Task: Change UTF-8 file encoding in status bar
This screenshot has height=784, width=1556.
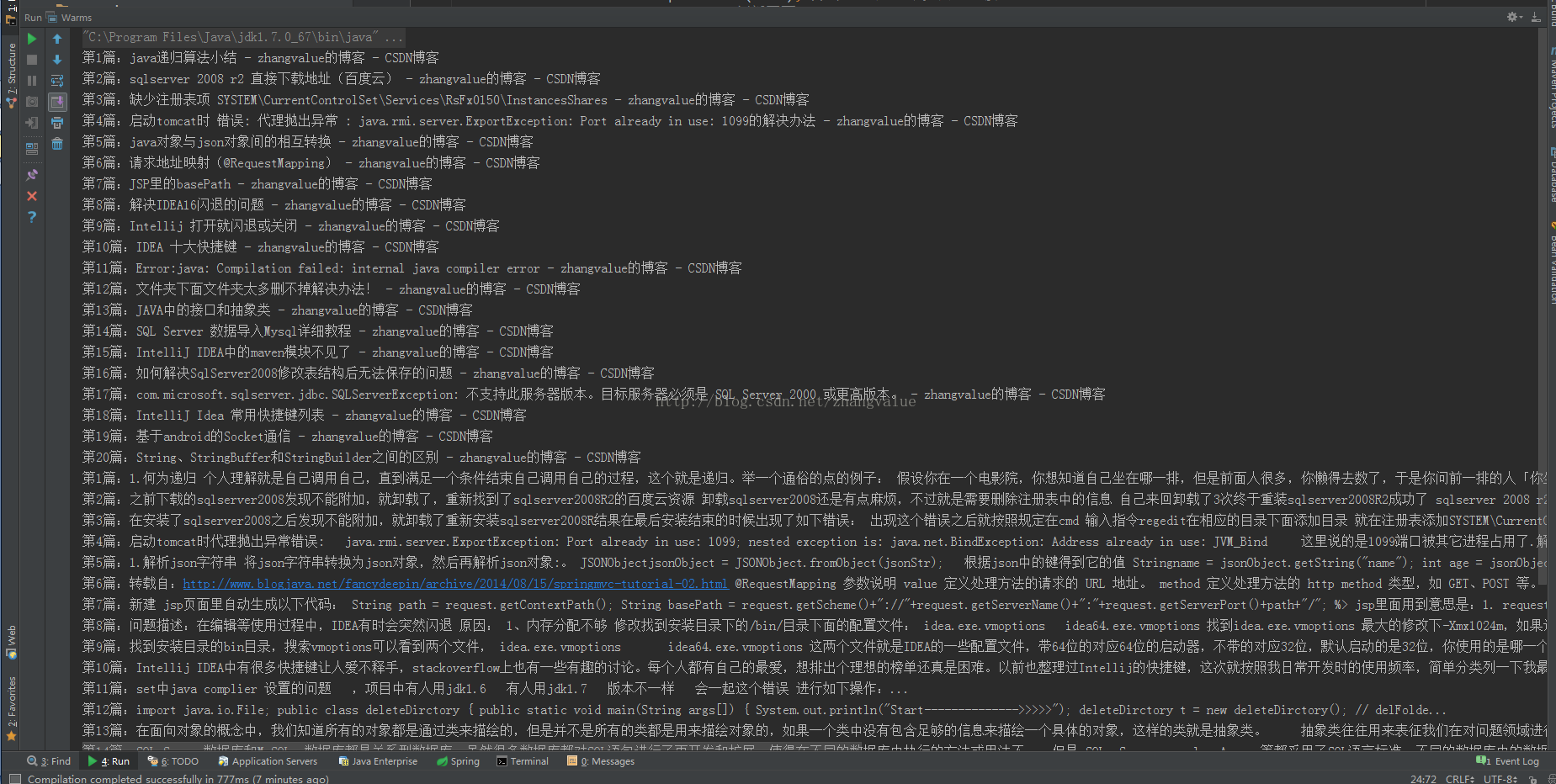Action: (x=1500, y=779)
